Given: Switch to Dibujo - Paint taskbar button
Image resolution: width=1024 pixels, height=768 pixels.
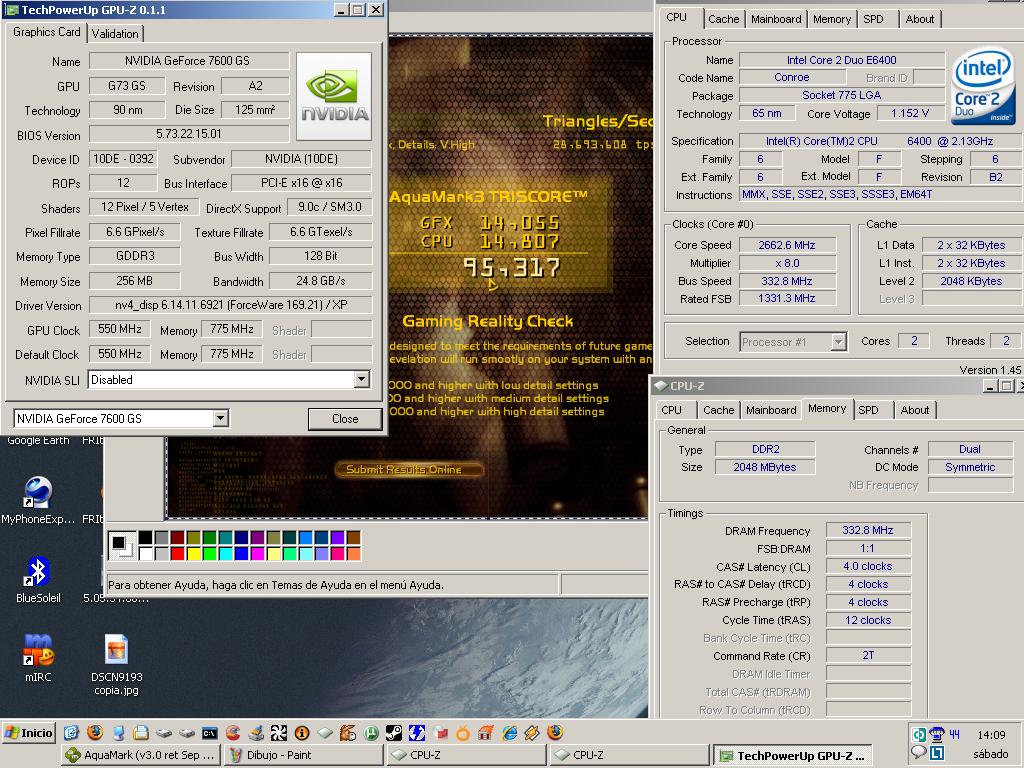Looking at the screenshot, I should point(304,755).
